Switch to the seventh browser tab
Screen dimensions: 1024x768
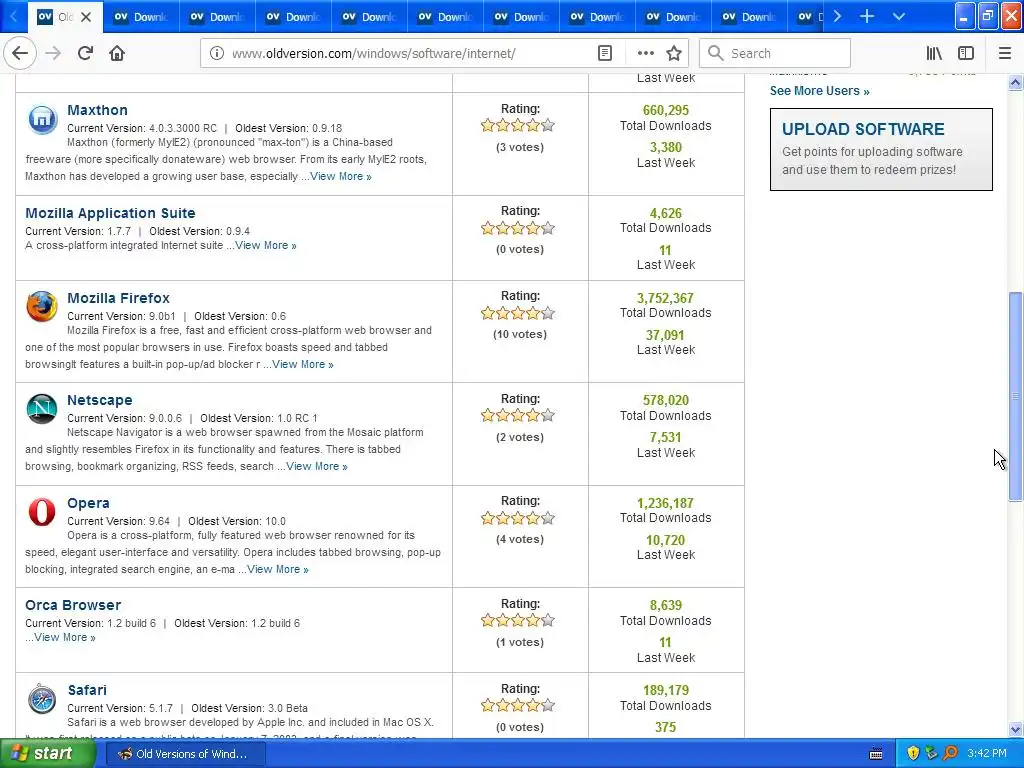(x=521, y=17)
